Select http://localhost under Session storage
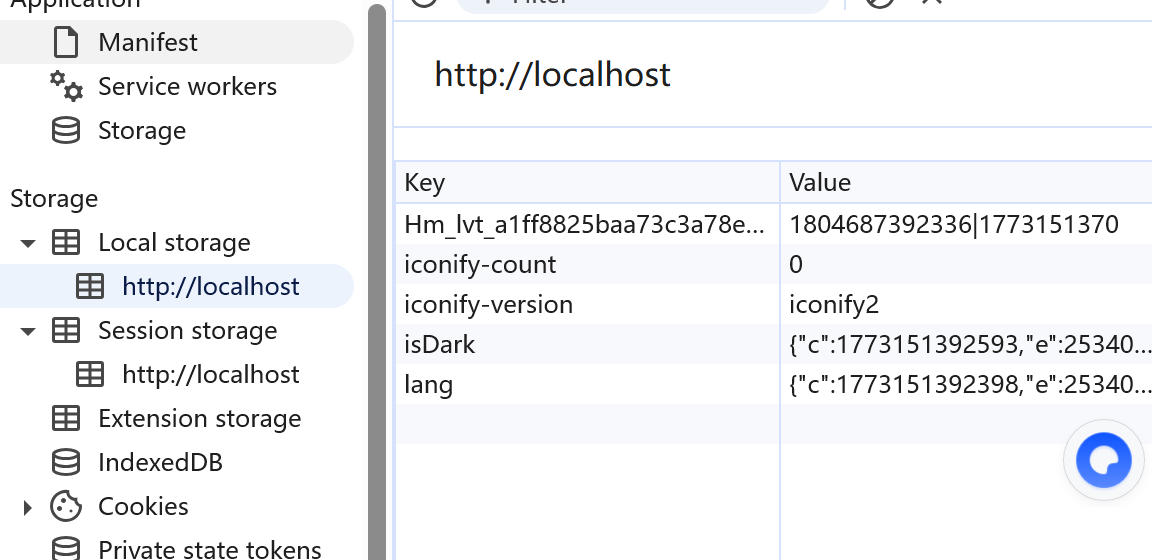This screenshot has width=1152, height=560. (210, 375)
